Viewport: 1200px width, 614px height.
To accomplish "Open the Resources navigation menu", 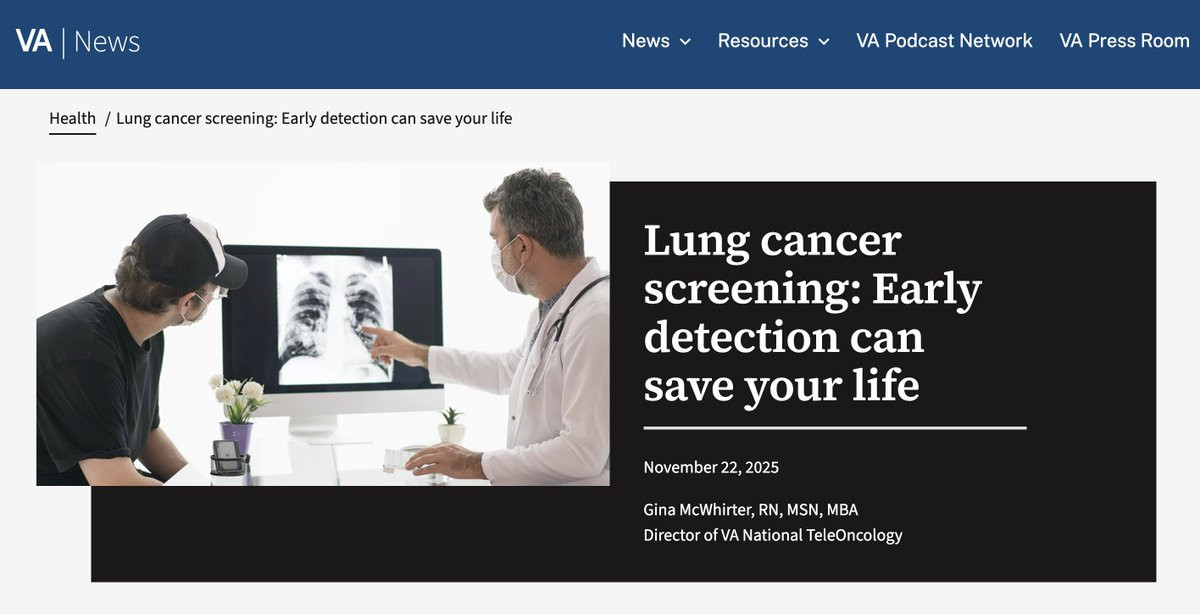I will point(762,41).
